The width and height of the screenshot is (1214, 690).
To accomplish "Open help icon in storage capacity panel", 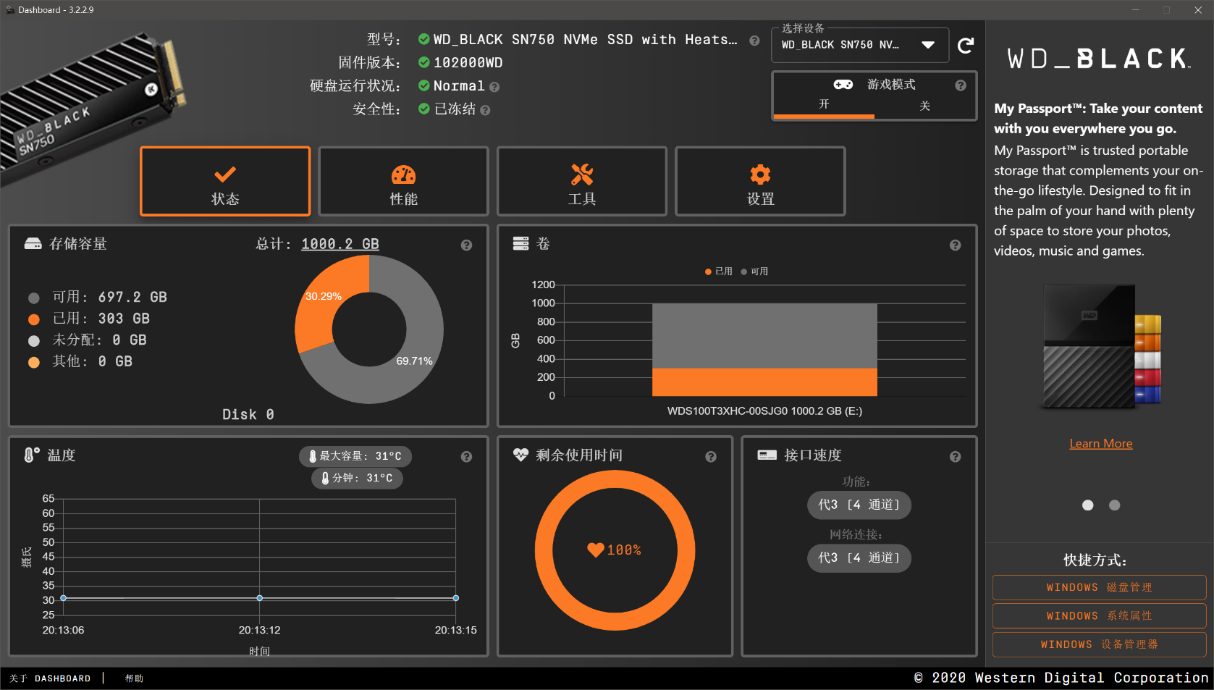I will pos(466,245).
